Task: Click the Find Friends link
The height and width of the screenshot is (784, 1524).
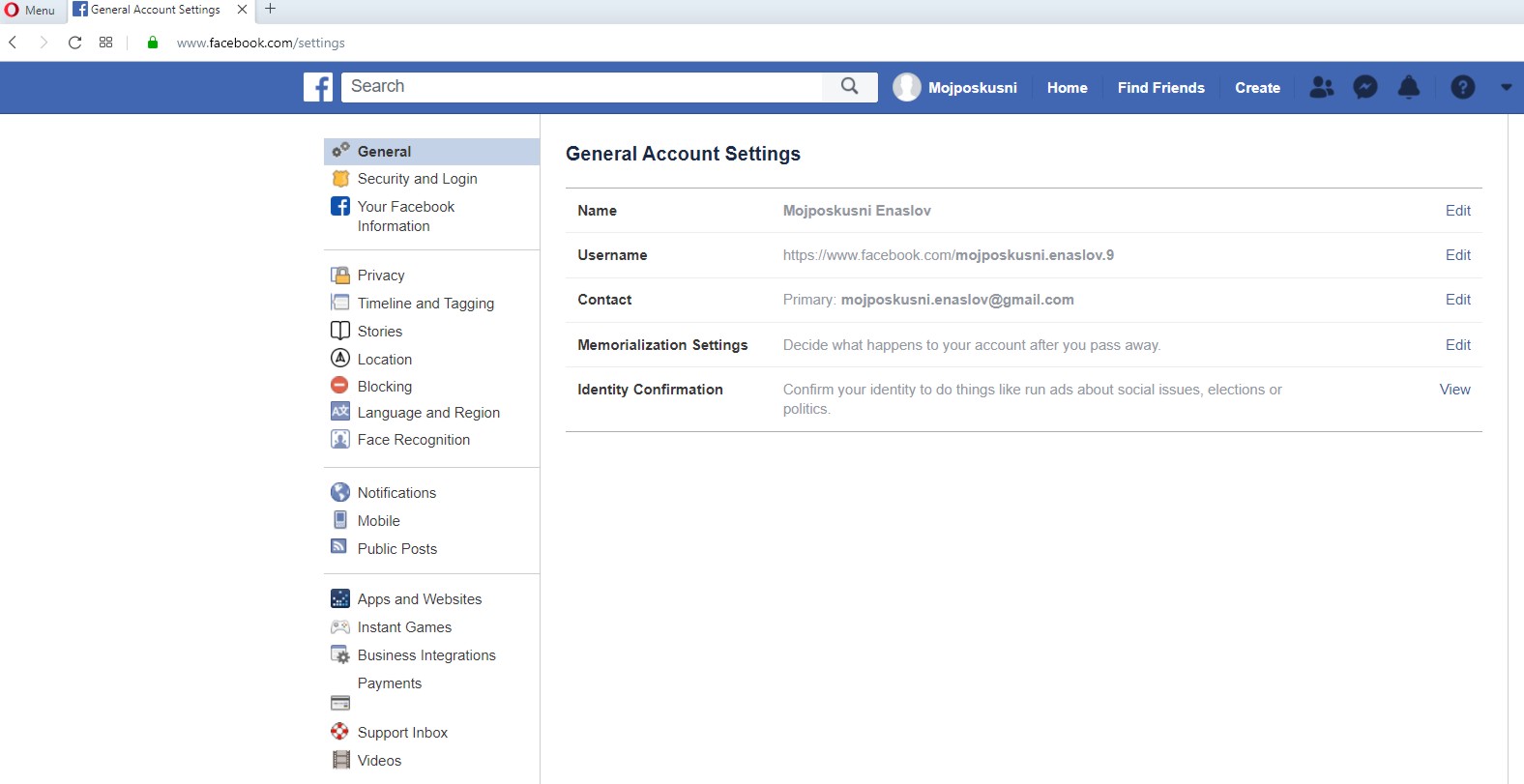Action: (1160, 87)
